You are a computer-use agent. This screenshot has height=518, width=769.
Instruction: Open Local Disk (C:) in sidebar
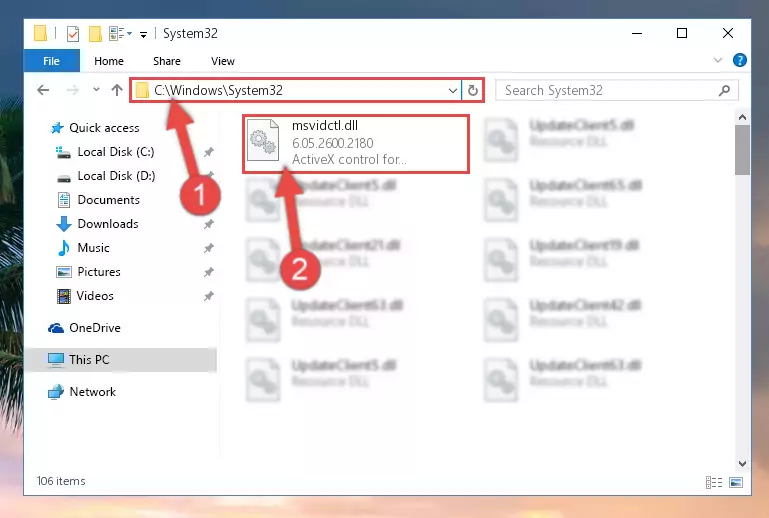click(116, 152)
